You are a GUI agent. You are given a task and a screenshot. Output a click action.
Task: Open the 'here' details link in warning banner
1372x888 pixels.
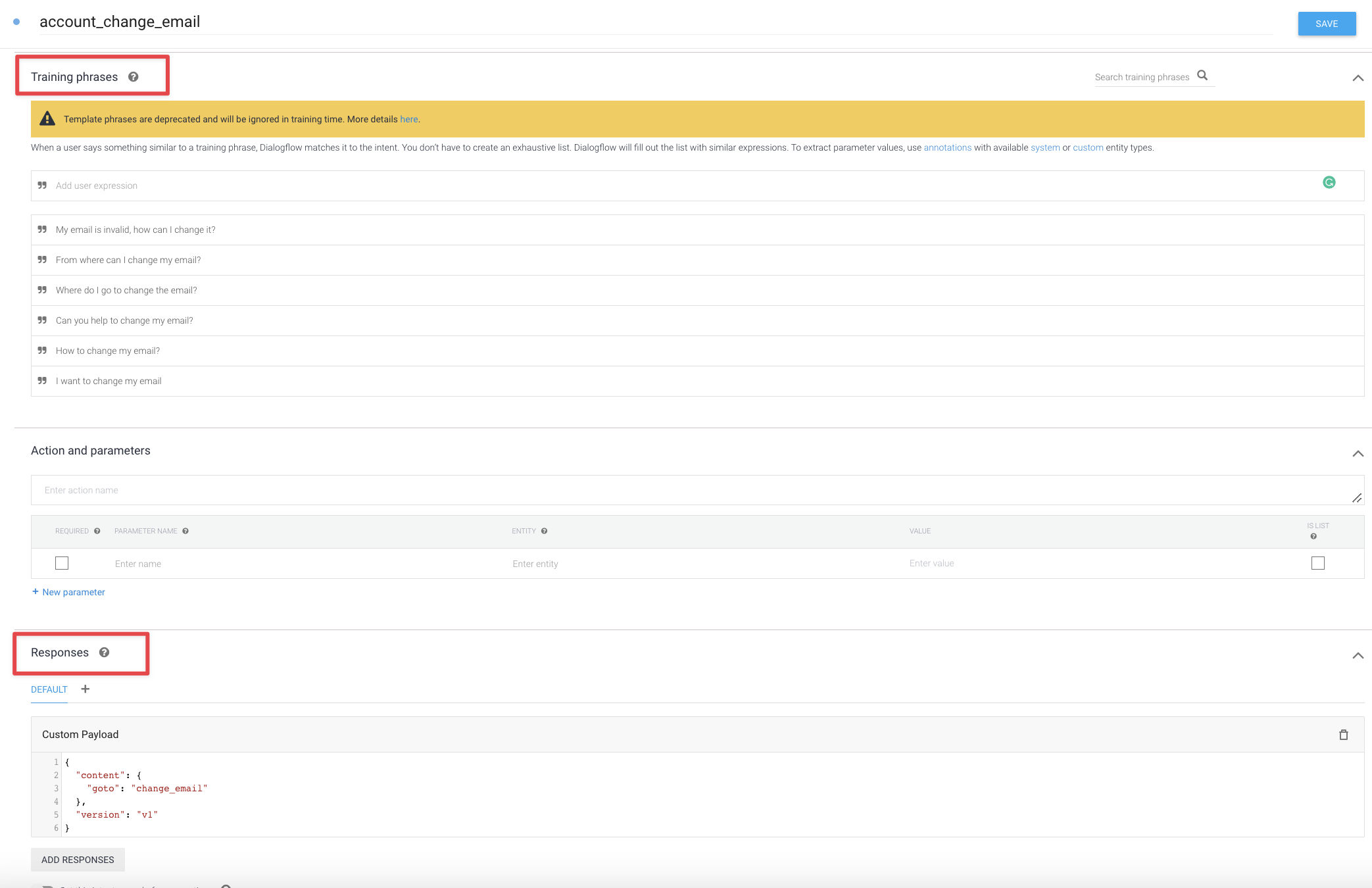coord(408,119)
